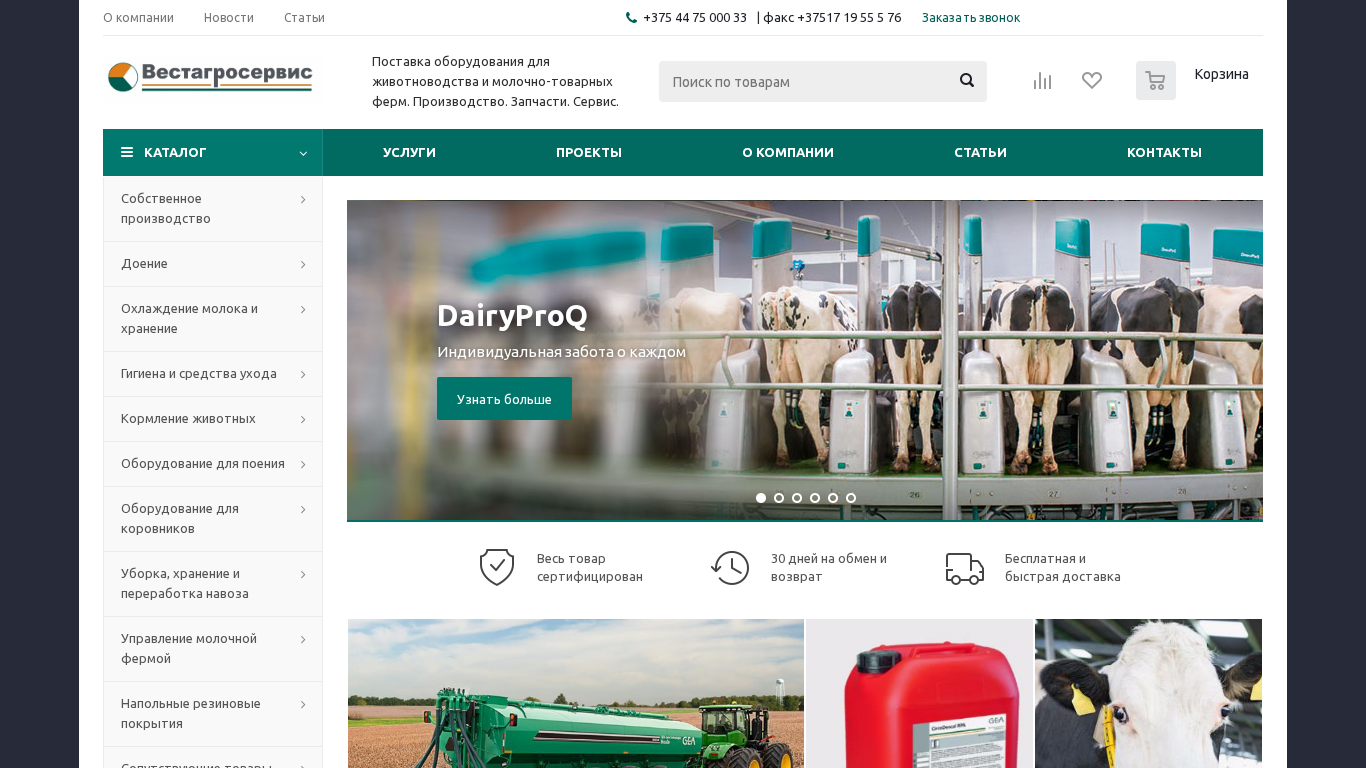Open the УСЛУГИ menu item
Image resolution: width=1366 pixels, height=768 pixels.
pos(409,153)
